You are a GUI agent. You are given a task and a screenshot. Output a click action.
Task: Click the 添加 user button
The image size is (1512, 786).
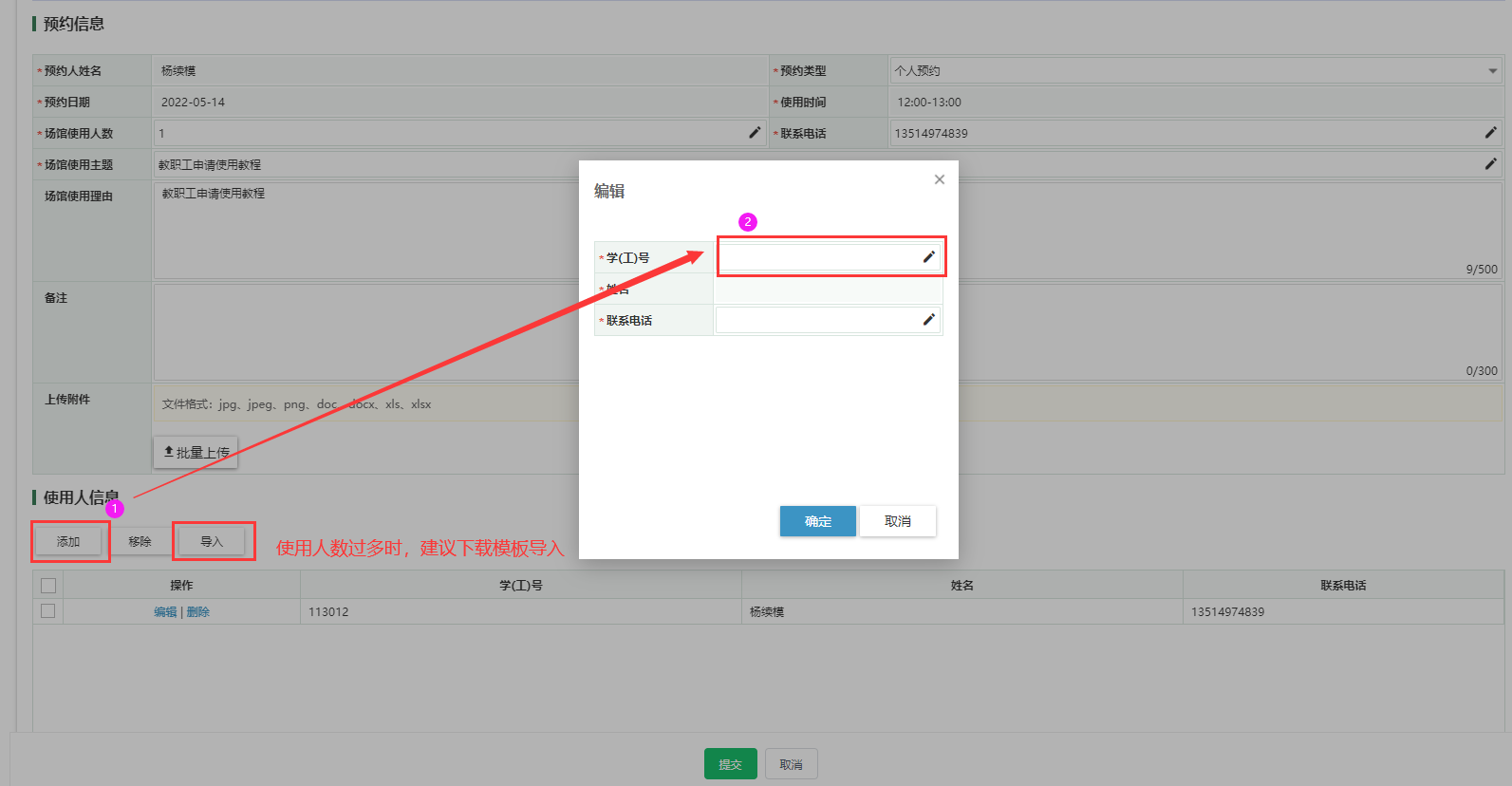coord(68,542)
